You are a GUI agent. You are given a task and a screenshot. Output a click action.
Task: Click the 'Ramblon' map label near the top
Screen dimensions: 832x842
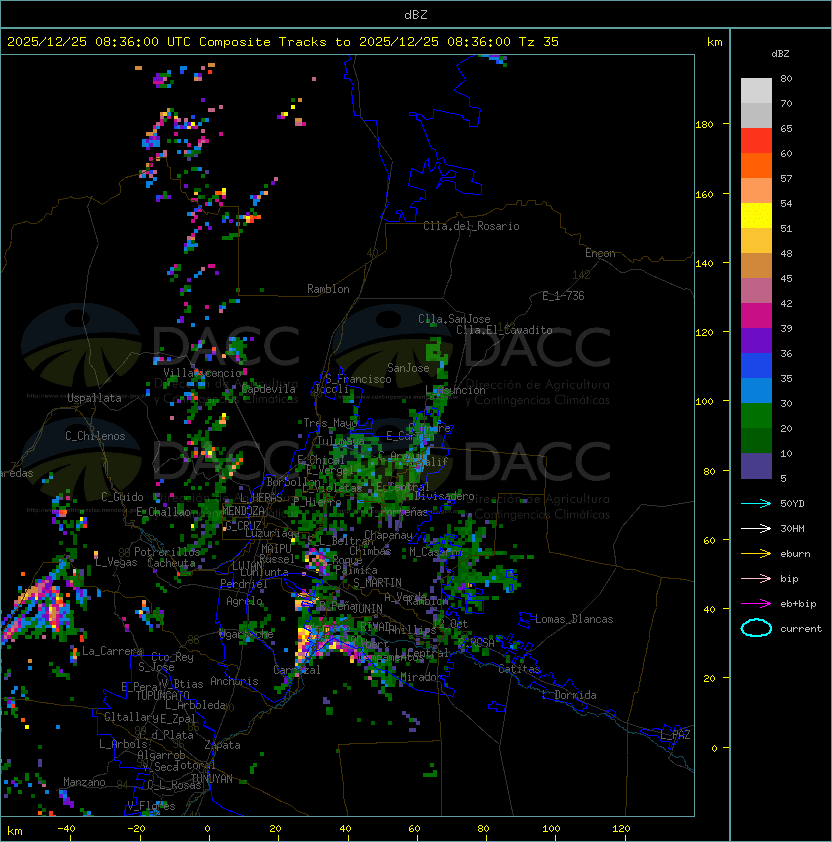coord(328,289)
